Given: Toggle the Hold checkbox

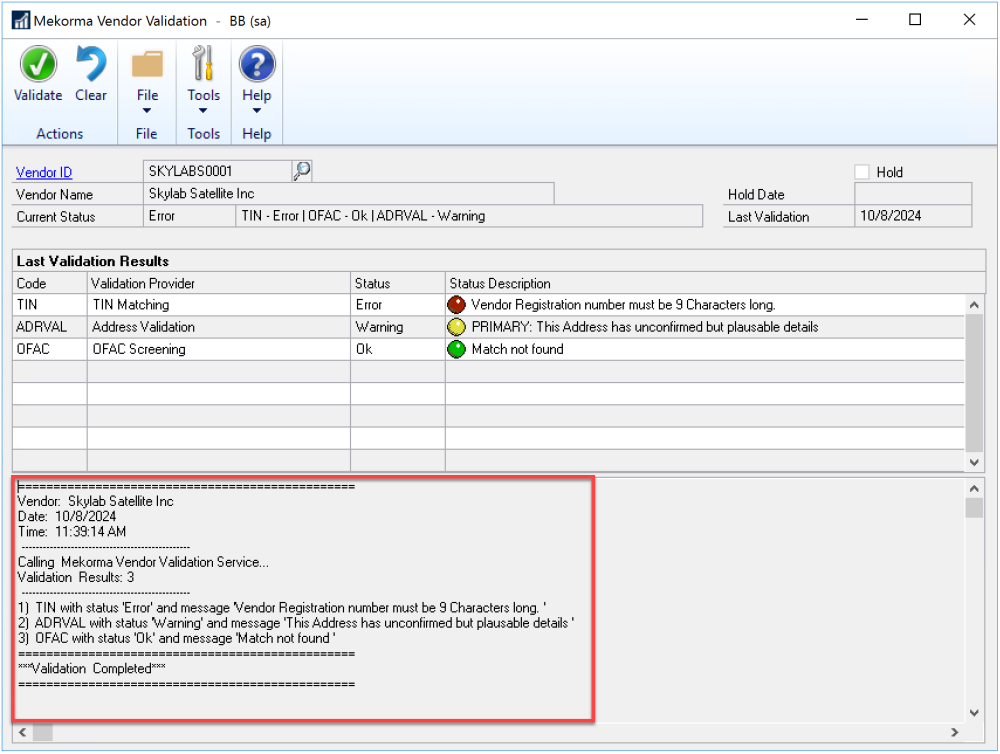Looking at the screenshot, I should [862, 172].
